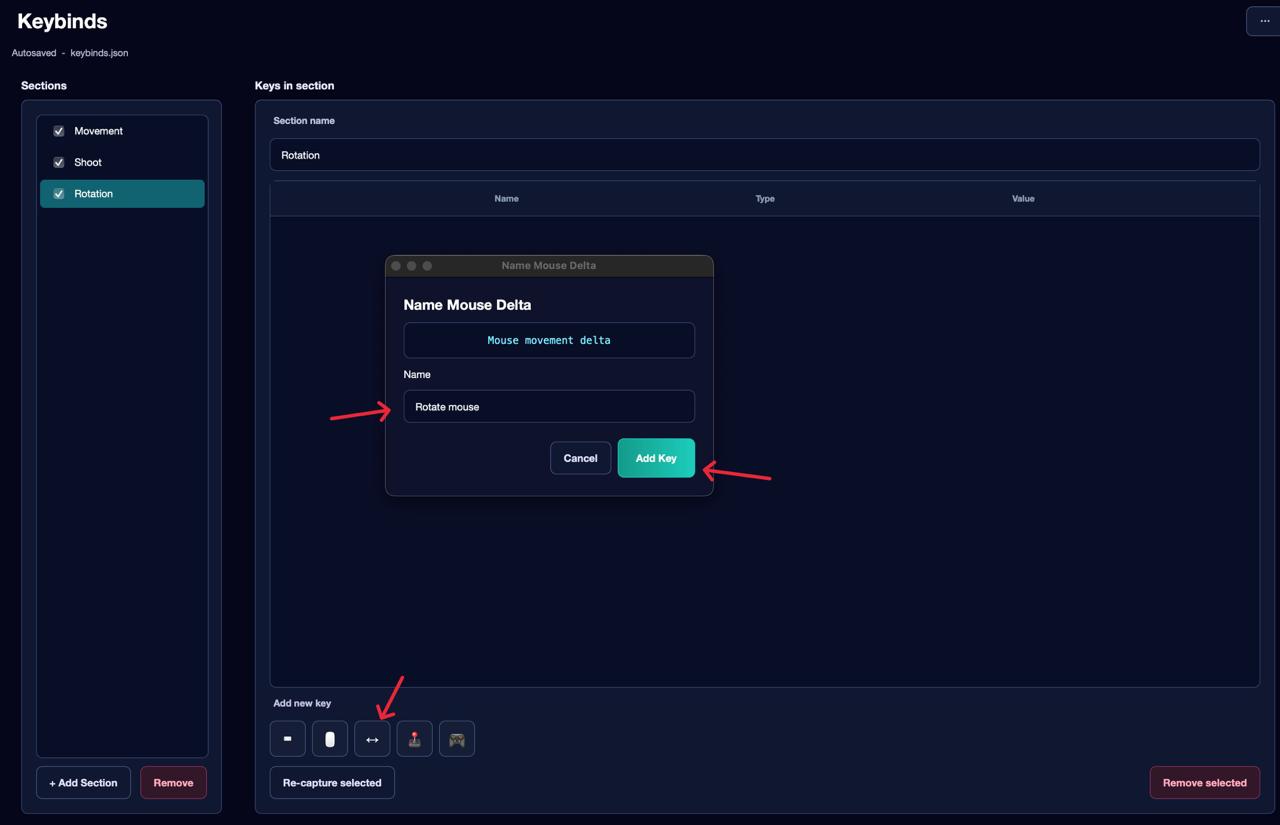This screenshot has width=1280, height=825.
Task: Select the Rotation section row
Action: 122,194
